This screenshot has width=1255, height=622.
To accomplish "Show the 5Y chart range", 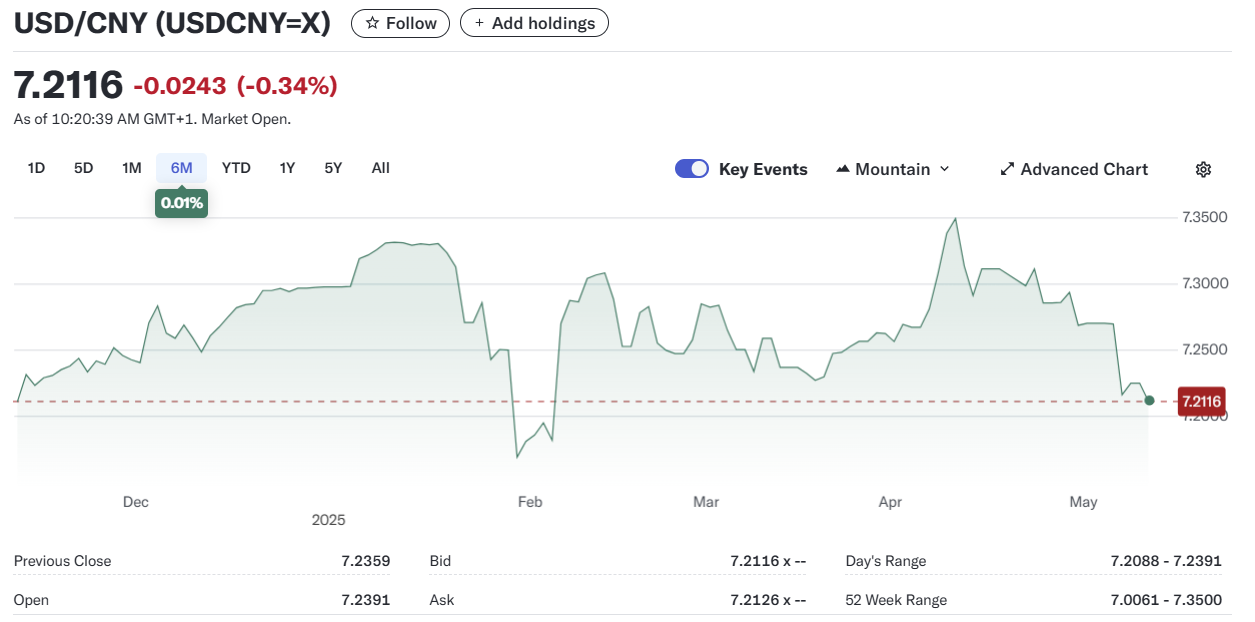I will coord(333,168).
